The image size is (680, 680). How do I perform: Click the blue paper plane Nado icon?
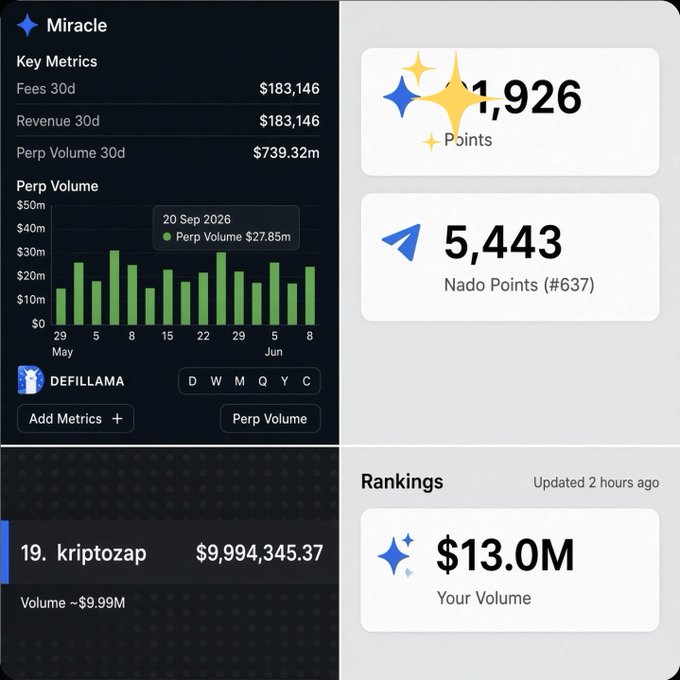tap(402, 242)
